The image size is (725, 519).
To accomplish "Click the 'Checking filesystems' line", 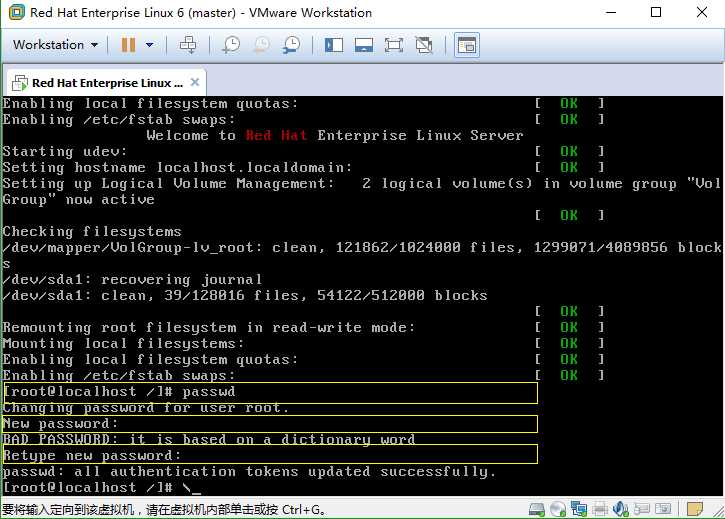I will coord(92,231).
